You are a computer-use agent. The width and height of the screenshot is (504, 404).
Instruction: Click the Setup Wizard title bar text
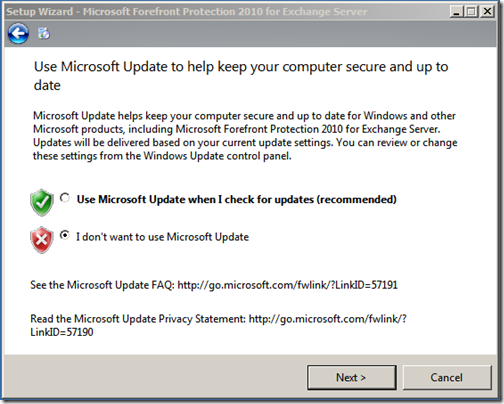(187, 12)
